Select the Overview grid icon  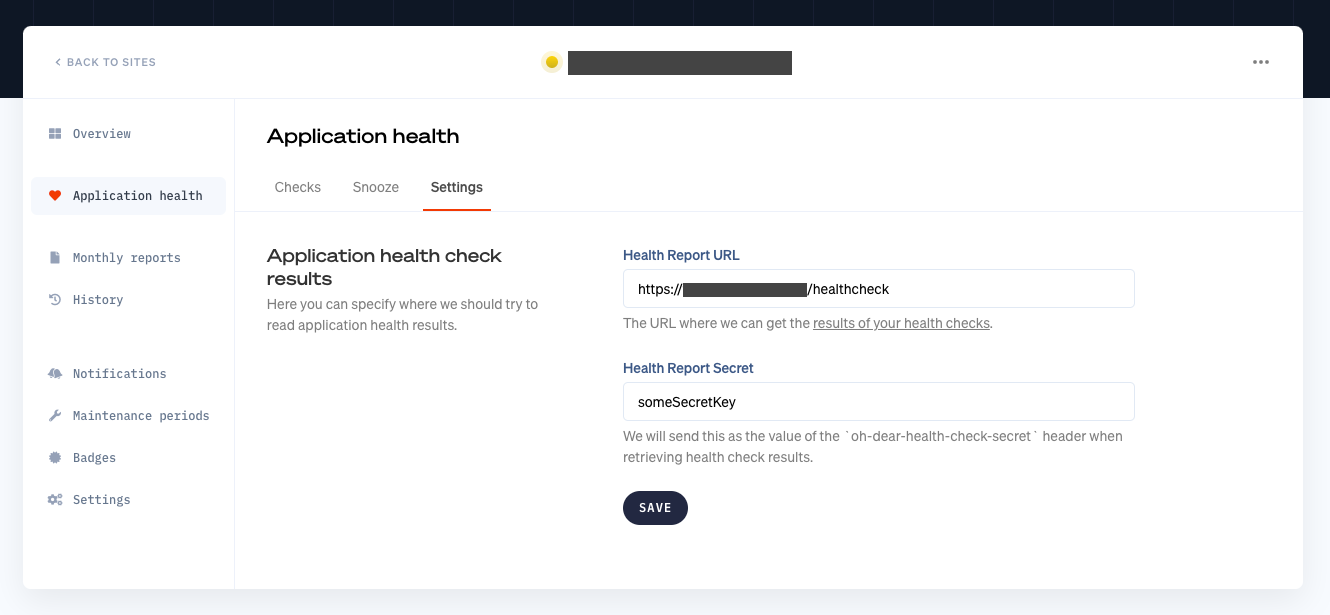(x=55, y=133)
